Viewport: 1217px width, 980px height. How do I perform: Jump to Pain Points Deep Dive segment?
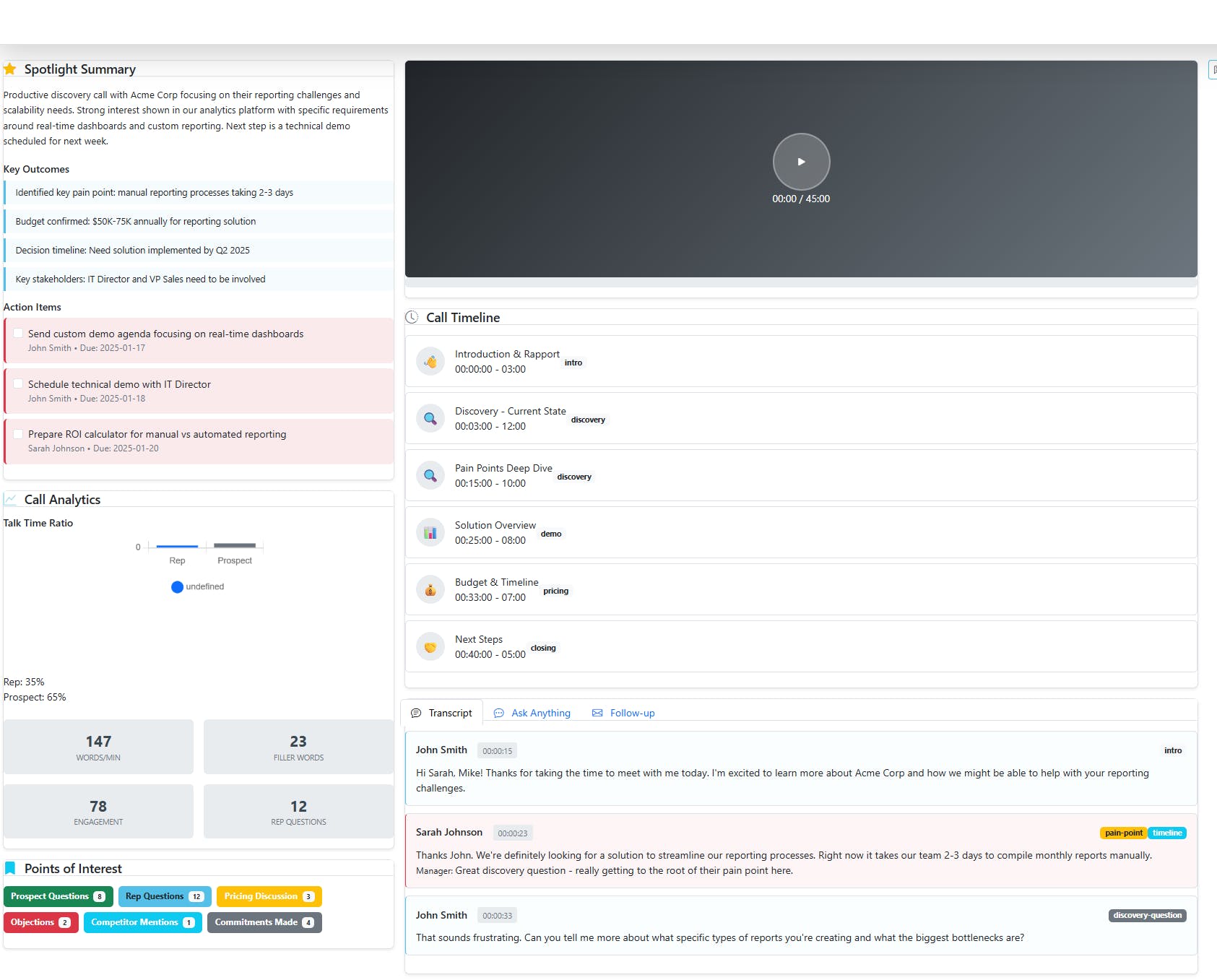[x=801, y=475]
